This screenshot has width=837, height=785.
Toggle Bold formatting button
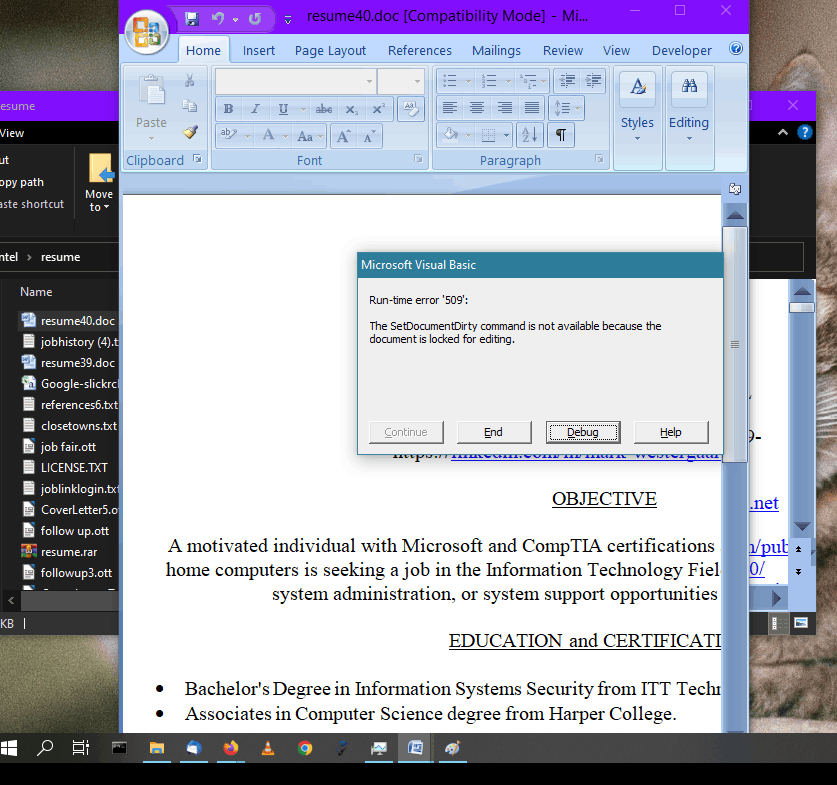click(229, 109)
